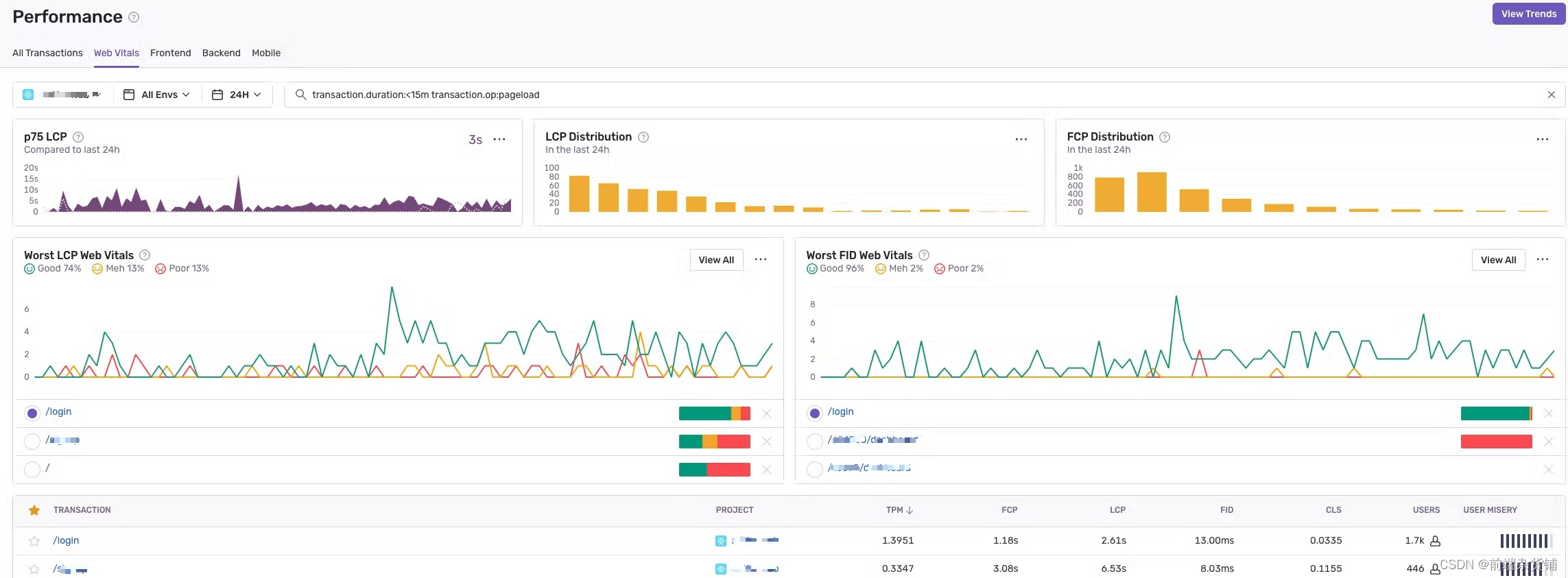Clear the search query with the X icon
The image size is (1568, 578).
pyautogui.click(x=1552, y=95)
